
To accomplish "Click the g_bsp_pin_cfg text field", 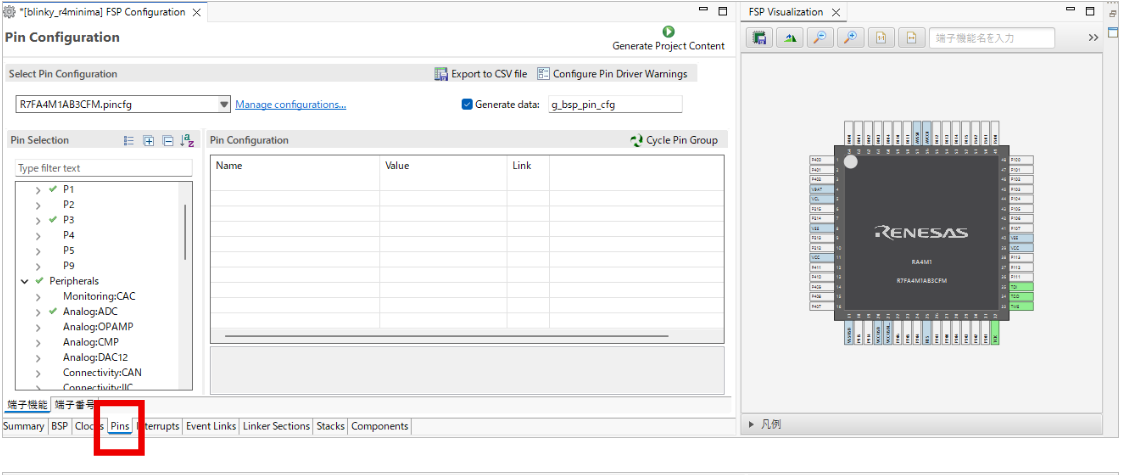I will (x=615, y=105).
